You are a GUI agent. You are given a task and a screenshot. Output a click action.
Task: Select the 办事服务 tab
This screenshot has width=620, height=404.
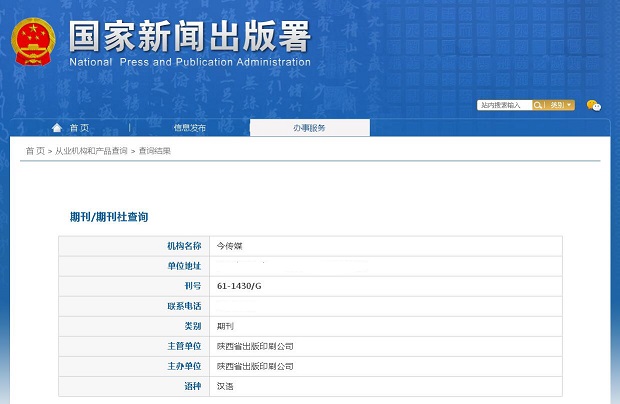[309, 128]
